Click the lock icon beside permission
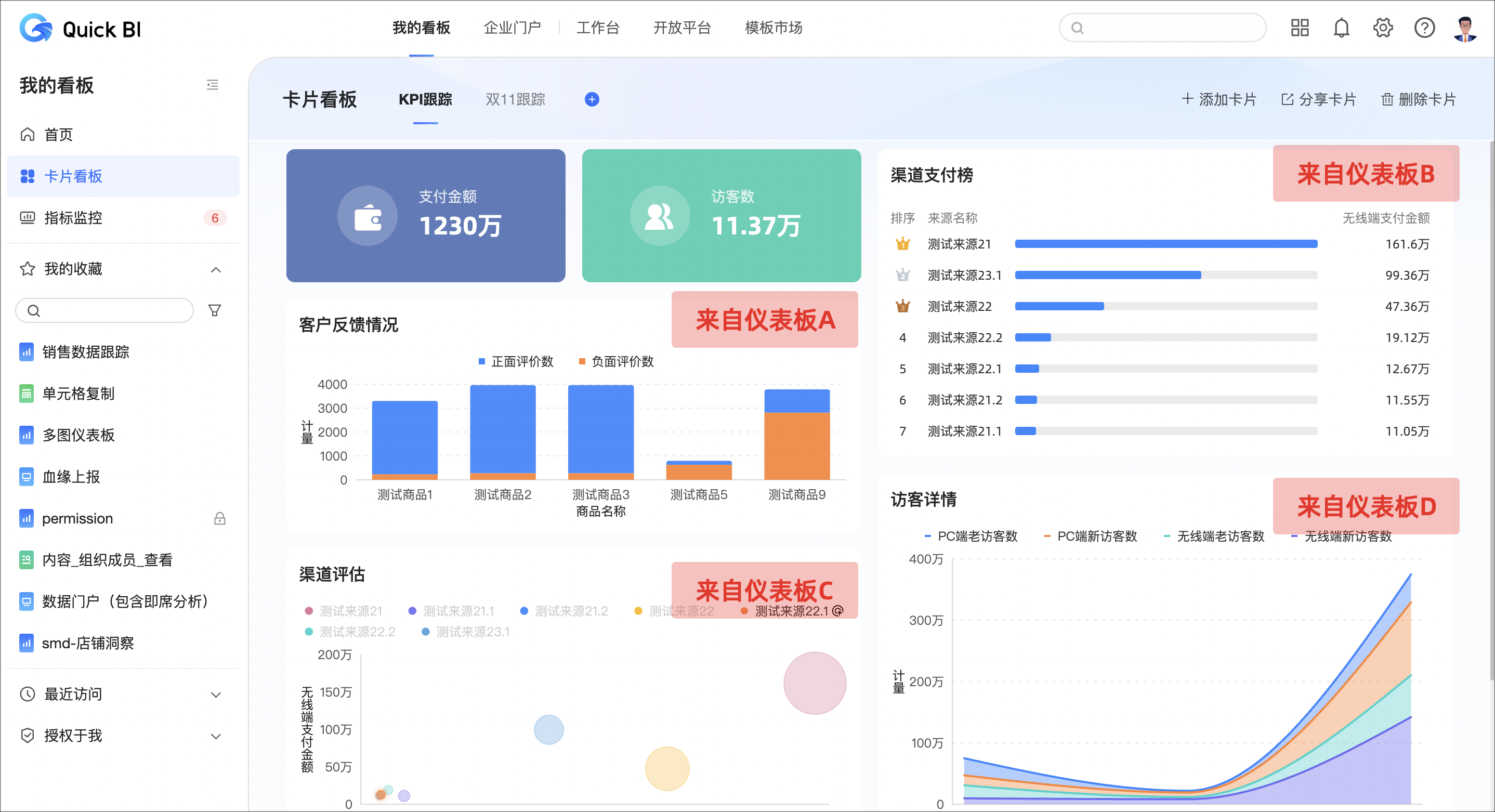This screenshot has height=812, width=1495. pyautogui.click(x=219, y=518)
